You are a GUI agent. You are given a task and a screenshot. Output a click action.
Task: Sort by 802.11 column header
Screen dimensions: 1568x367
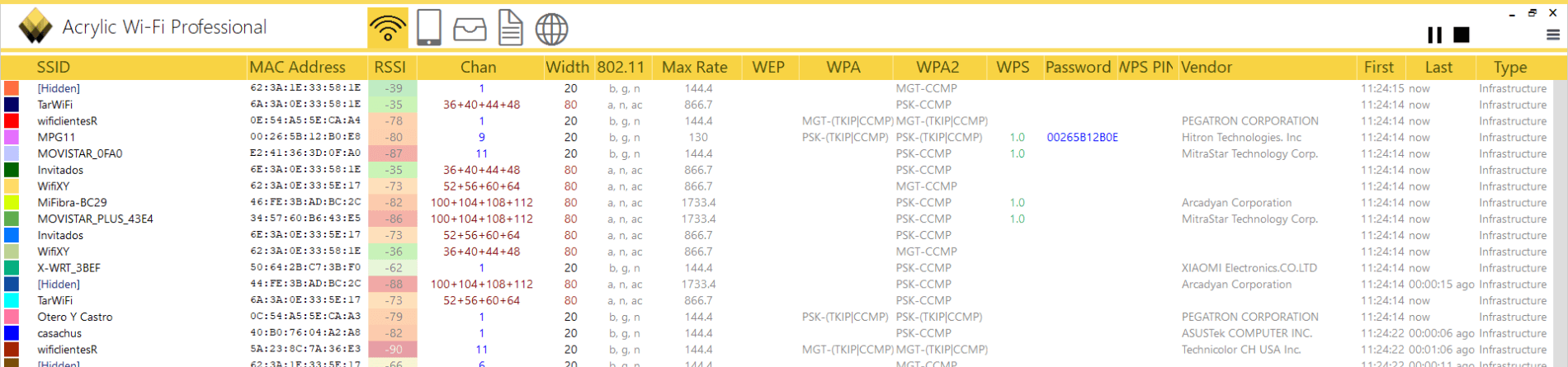point(621,67)
